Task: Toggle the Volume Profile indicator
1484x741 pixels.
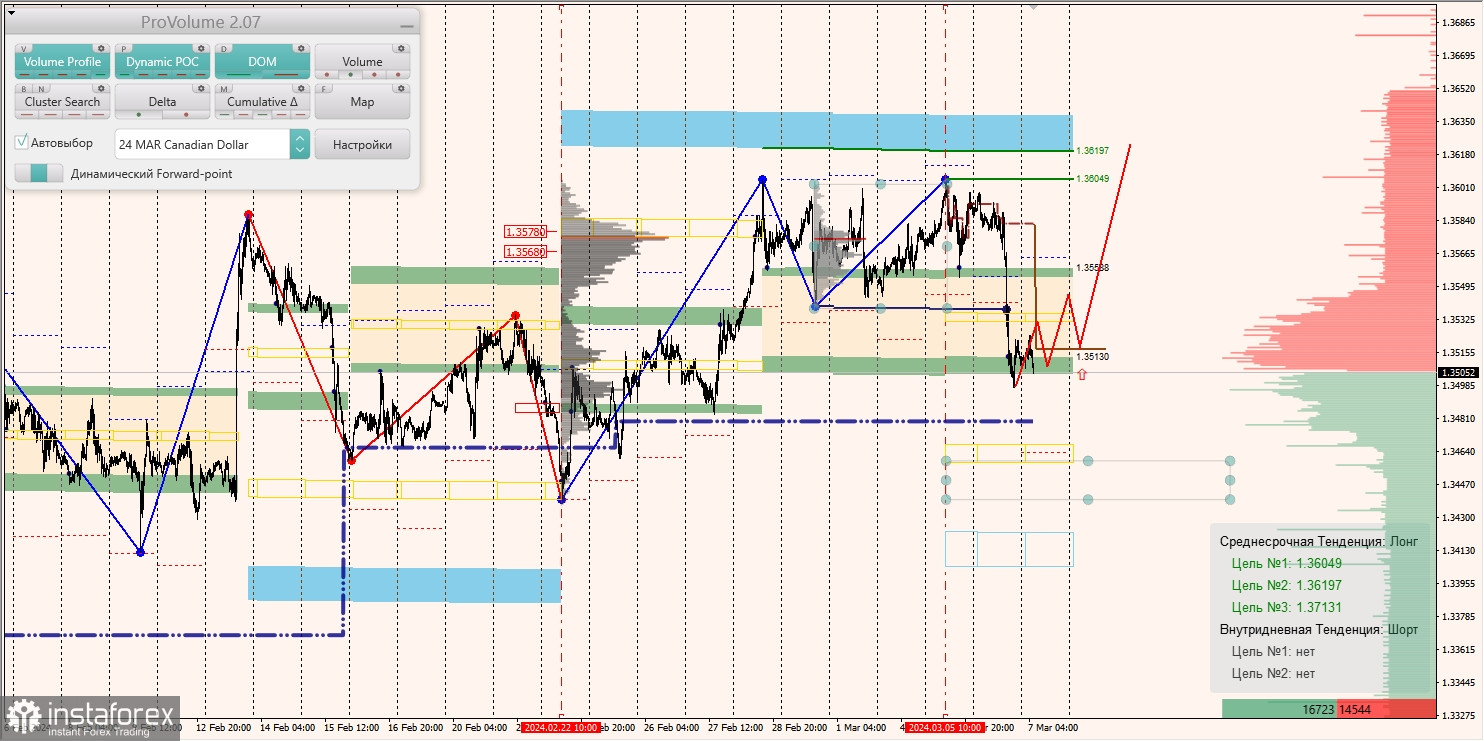Action: coord(62,62)
